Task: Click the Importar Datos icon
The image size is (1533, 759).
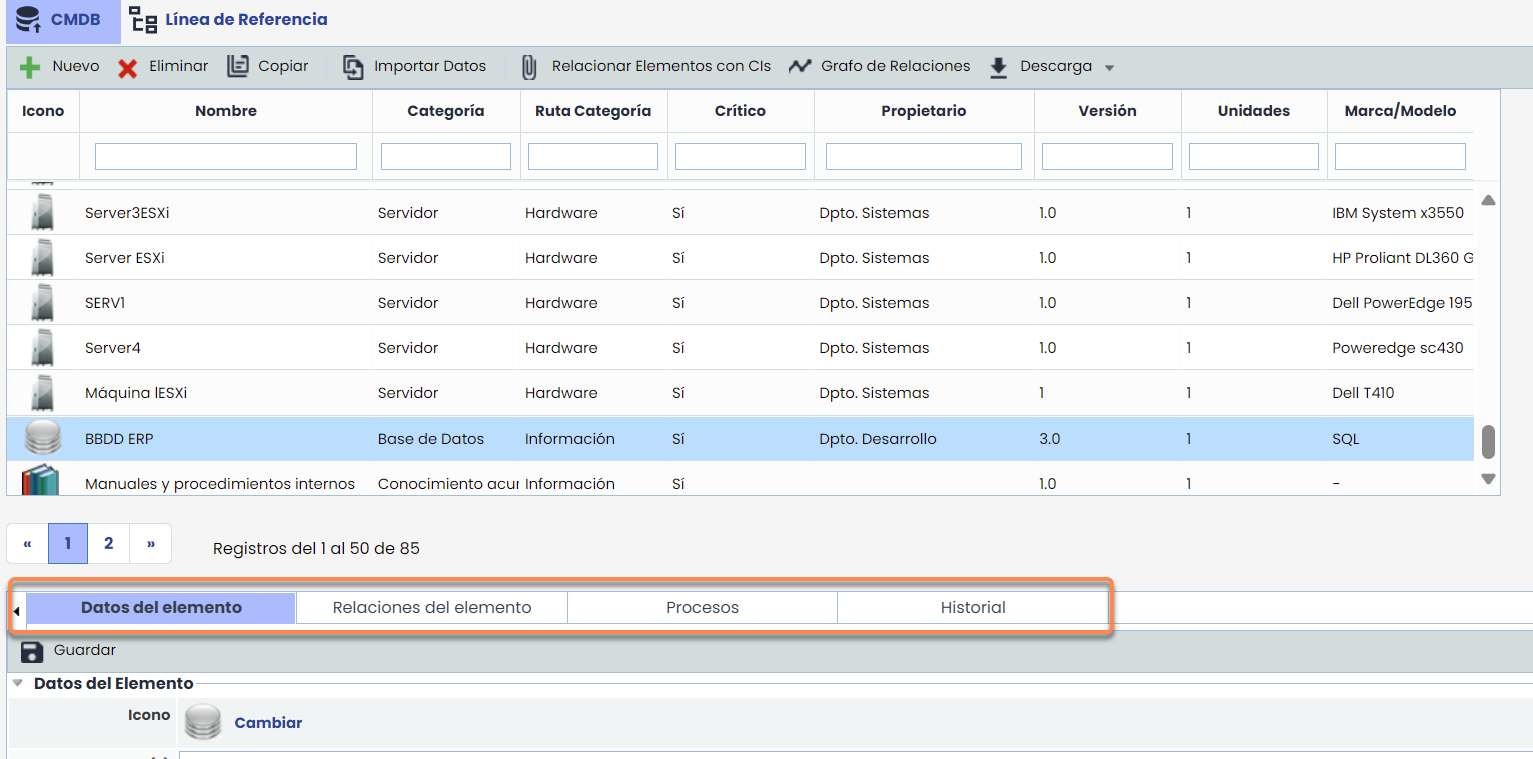Action: point(354,67)
